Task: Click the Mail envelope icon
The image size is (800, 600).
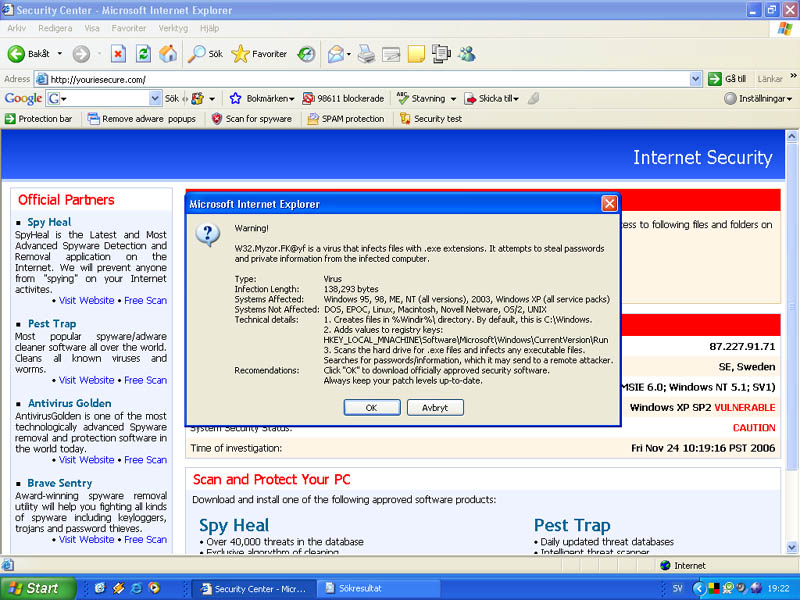Action: point(336,54)
